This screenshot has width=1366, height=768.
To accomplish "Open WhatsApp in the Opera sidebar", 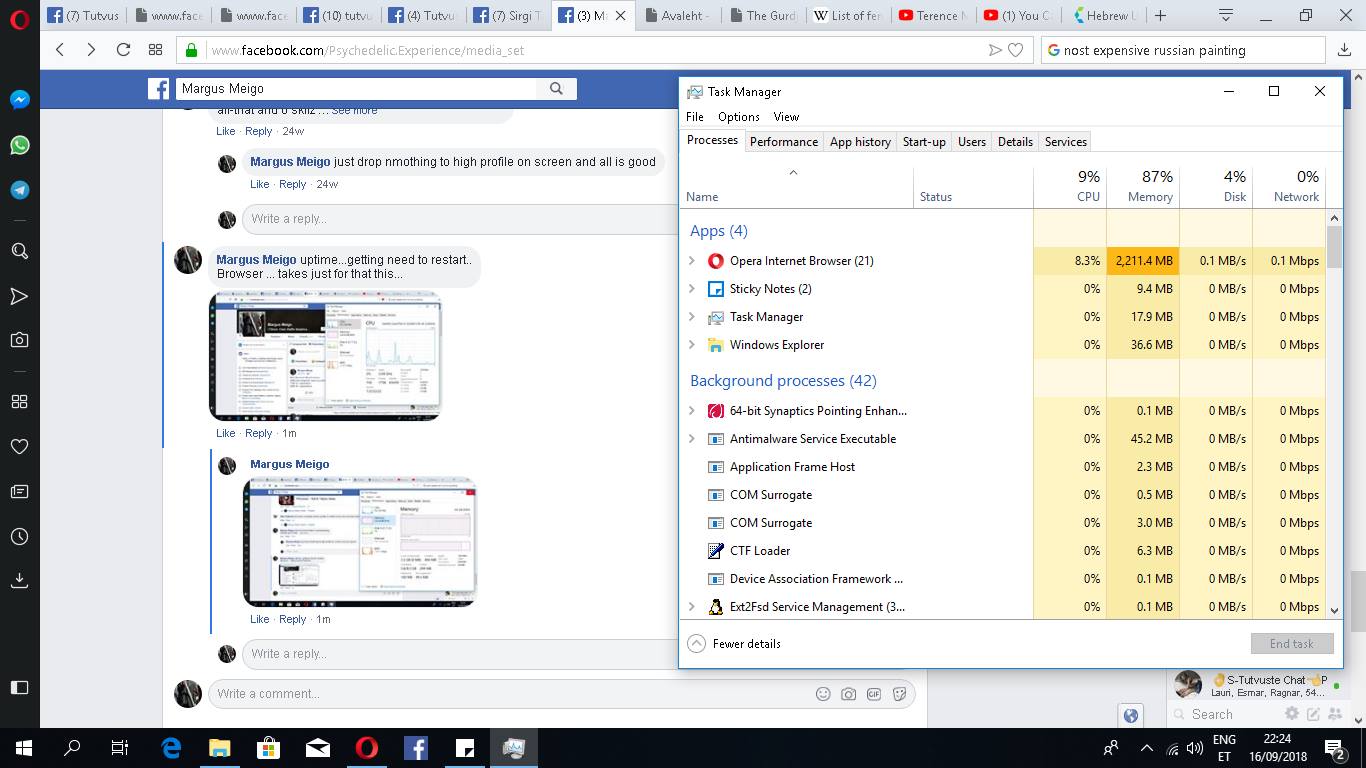I will (19, 145).
